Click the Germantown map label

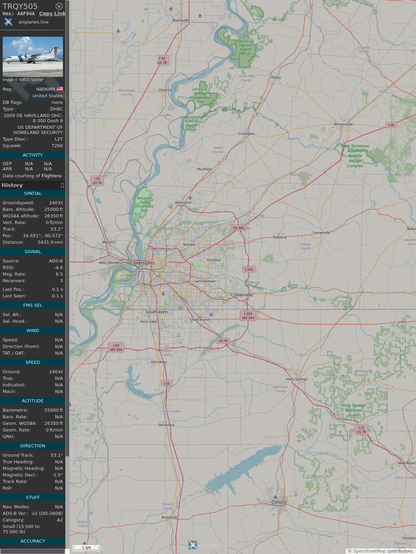coord(205,281)
